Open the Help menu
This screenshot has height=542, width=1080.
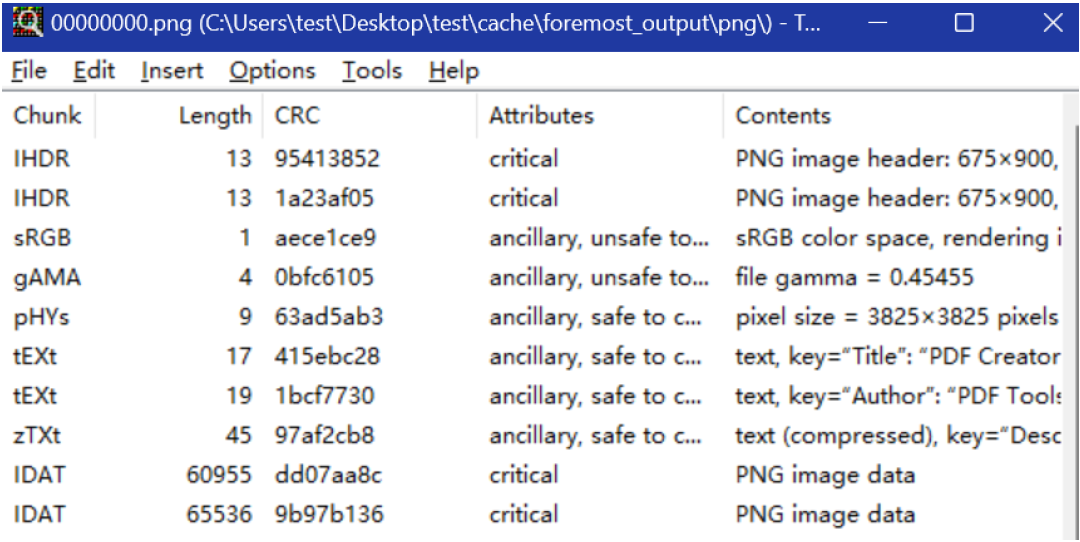[454, 71]
